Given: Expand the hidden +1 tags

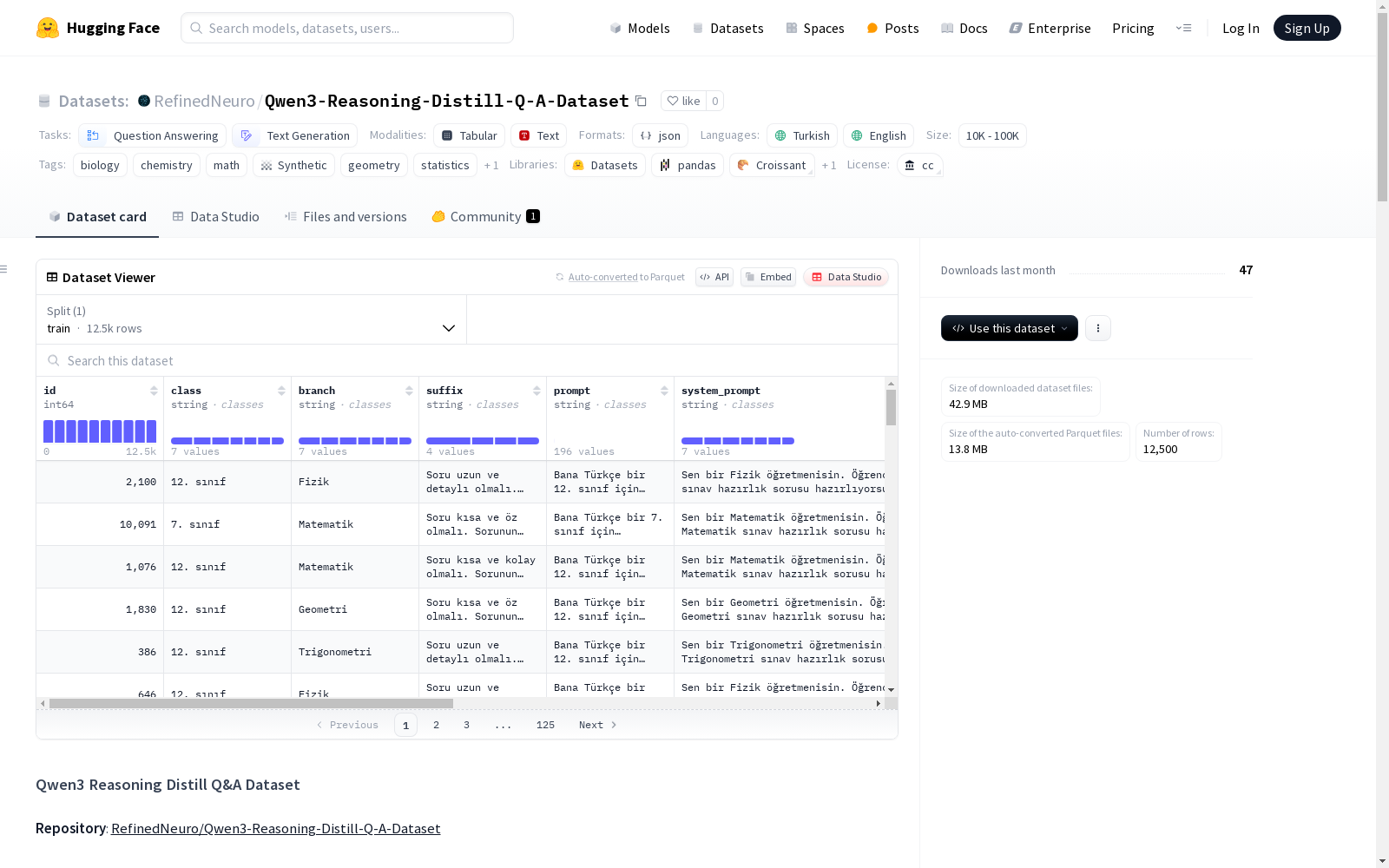Looking at the screenshot, I should coord(491,165).
